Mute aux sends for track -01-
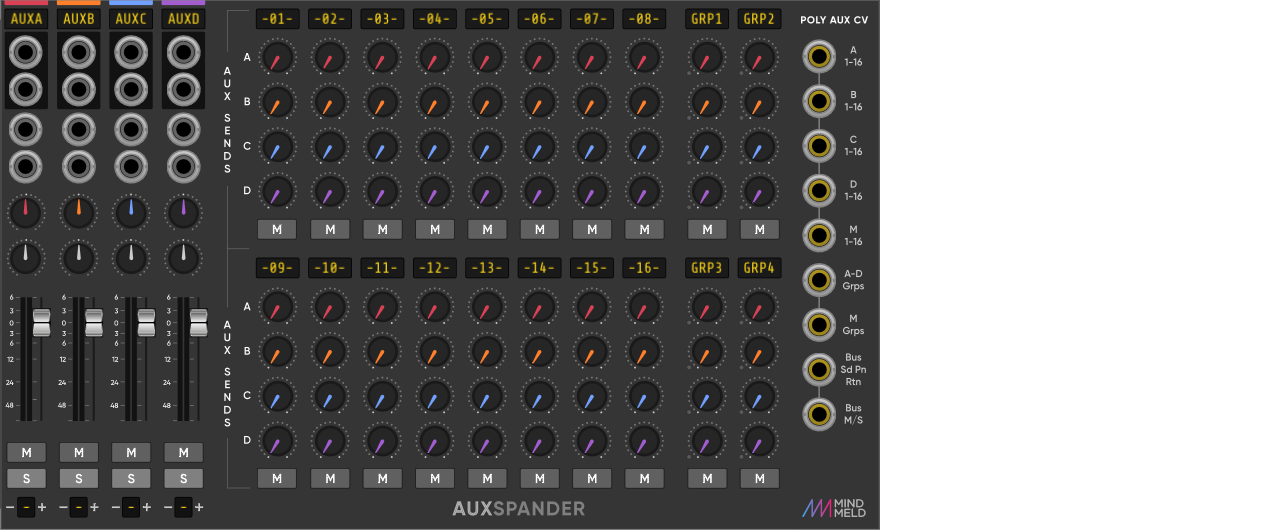1278x531 pixels. tap(277, 230)
